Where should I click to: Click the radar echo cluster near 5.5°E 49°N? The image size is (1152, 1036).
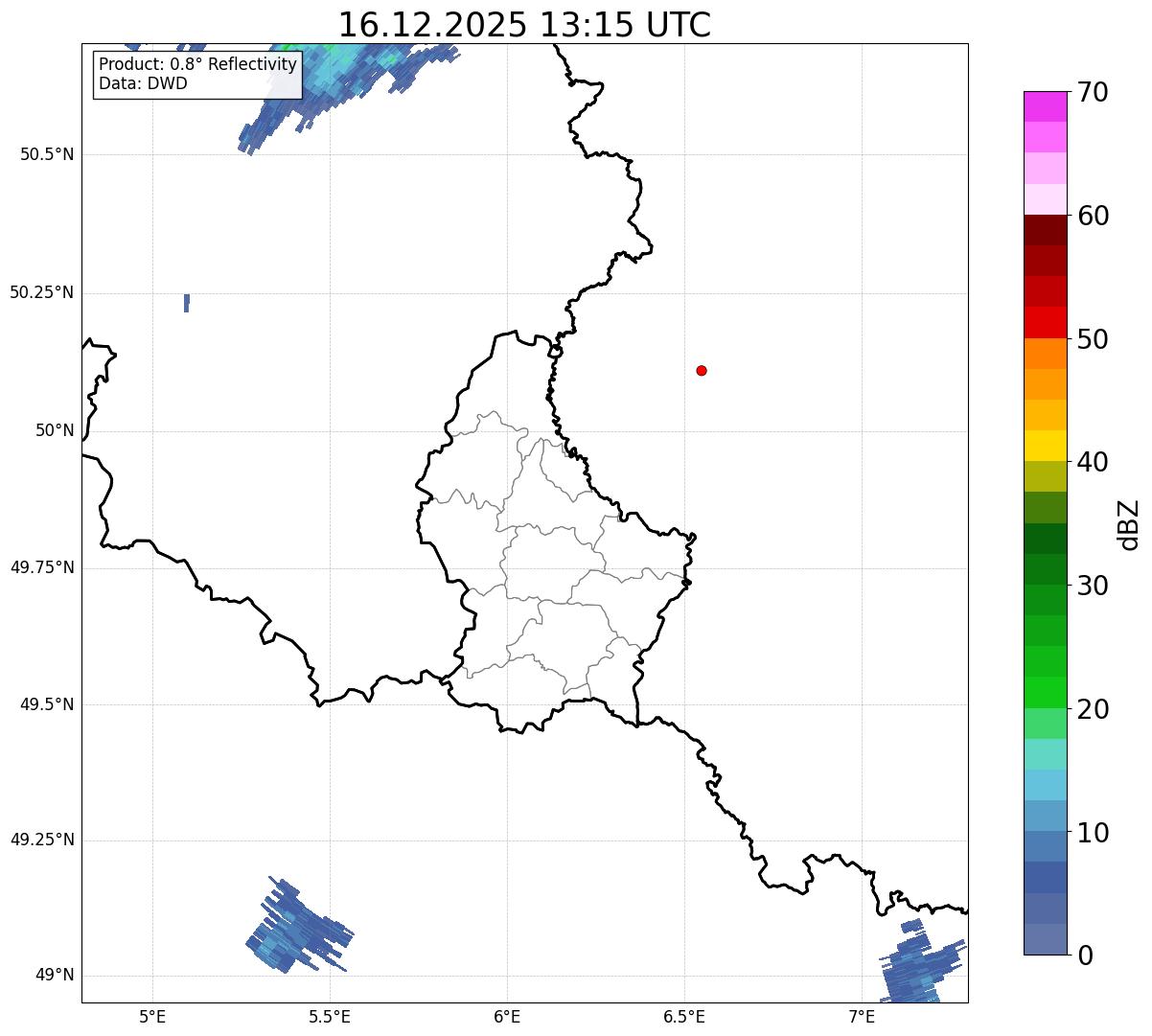298,927
